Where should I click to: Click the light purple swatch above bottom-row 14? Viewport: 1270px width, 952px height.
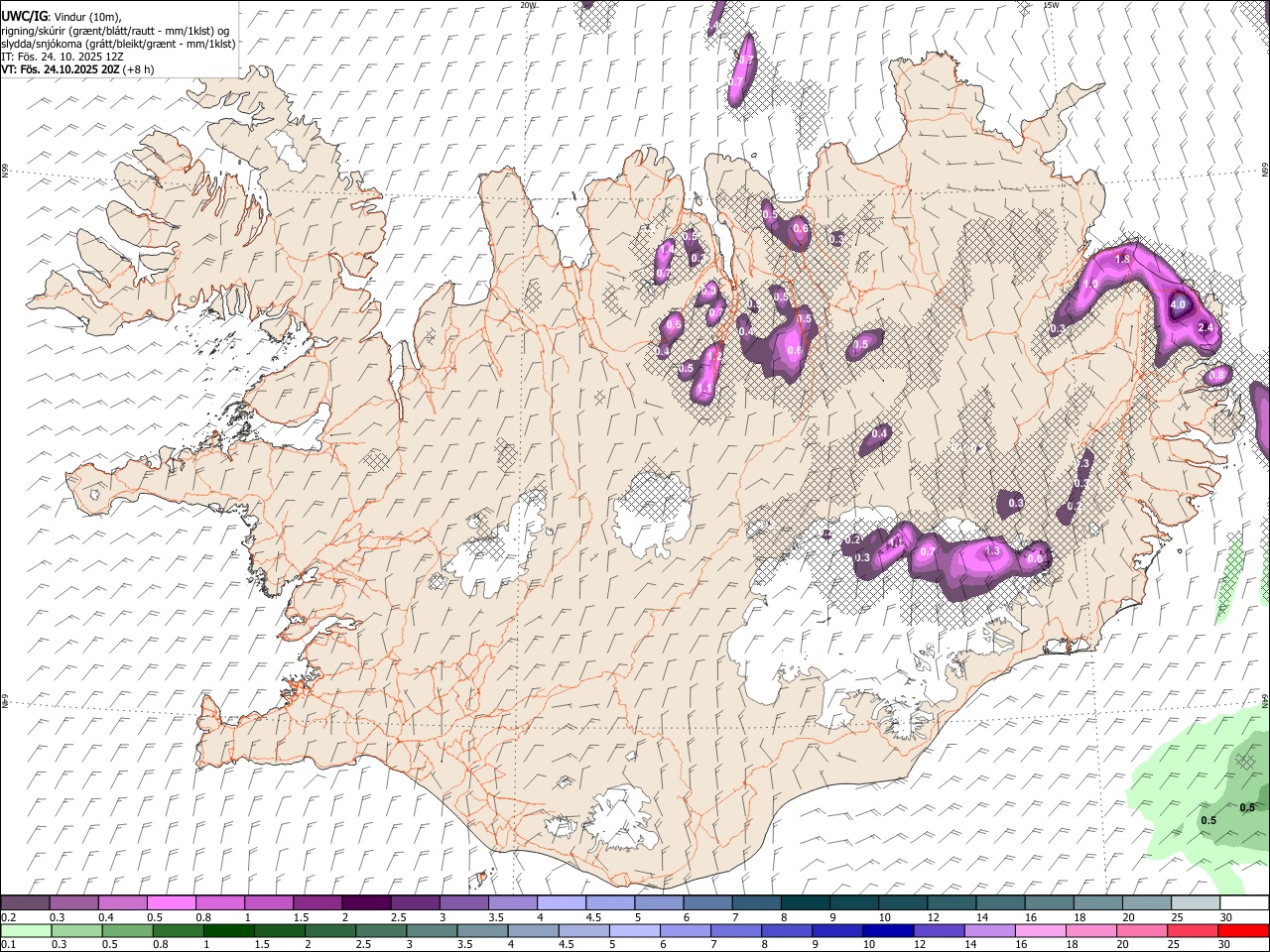point(989,930)
